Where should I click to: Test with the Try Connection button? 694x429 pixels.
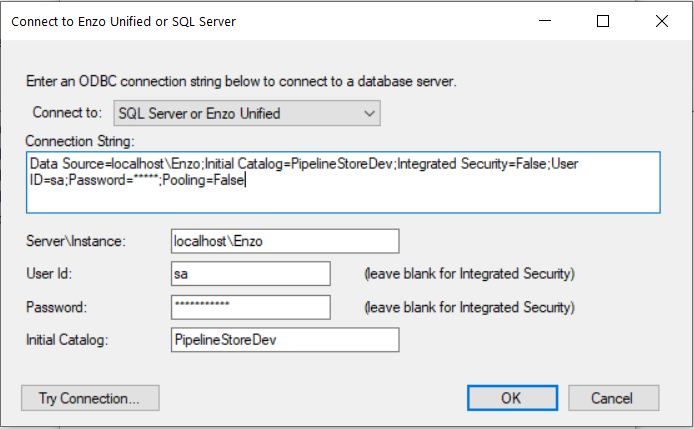(90, 398)
